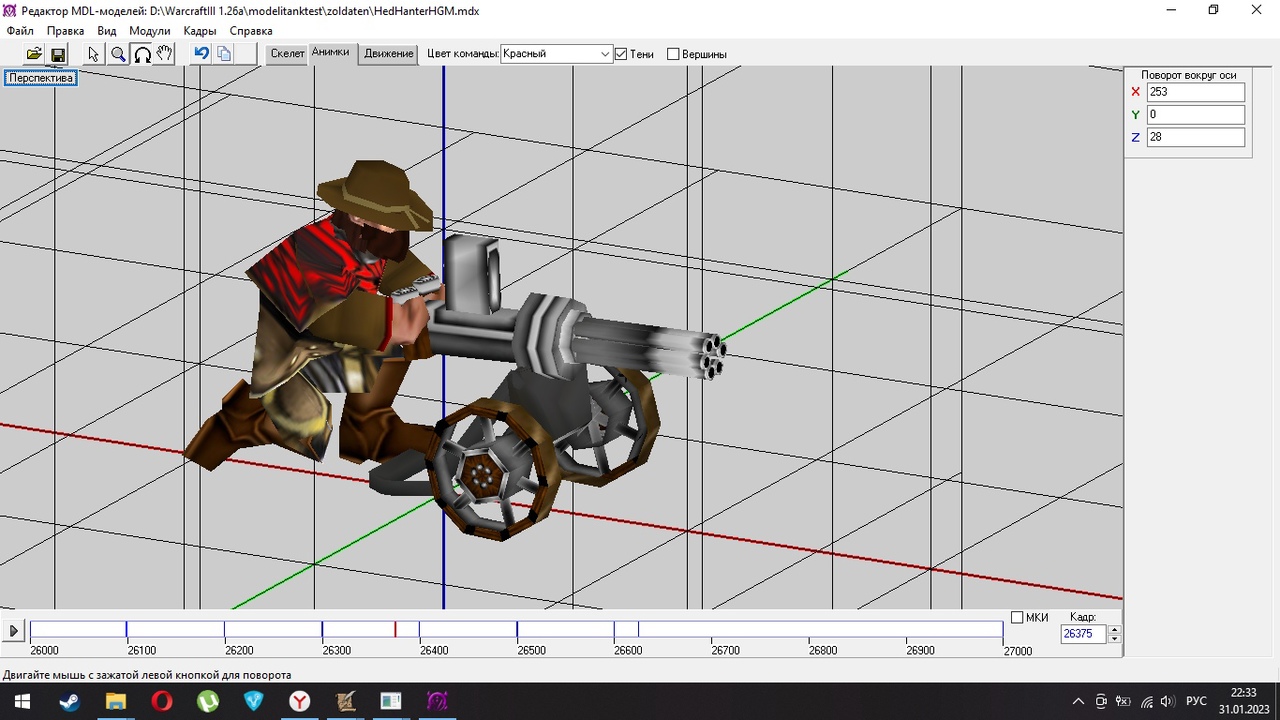This screenshot has width=1280, height=720.
Task: Launch Yandex Browser from the taskbar
Action: 299,701
